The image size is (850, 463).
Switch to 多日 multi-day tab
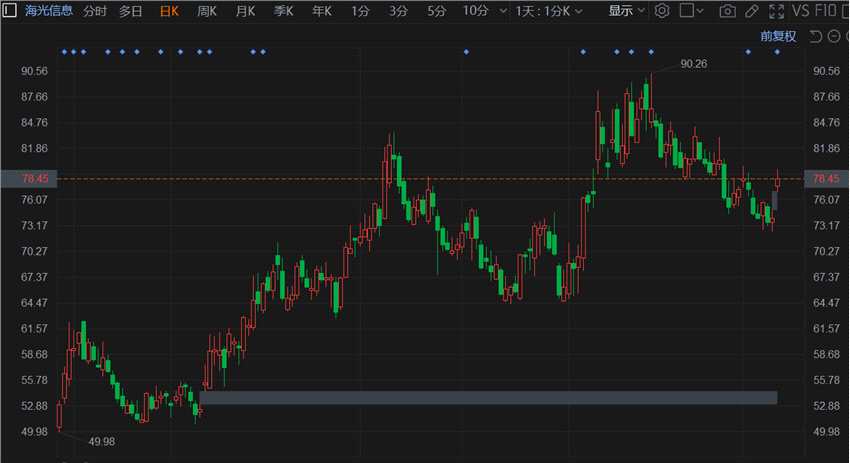click(131, 11)
